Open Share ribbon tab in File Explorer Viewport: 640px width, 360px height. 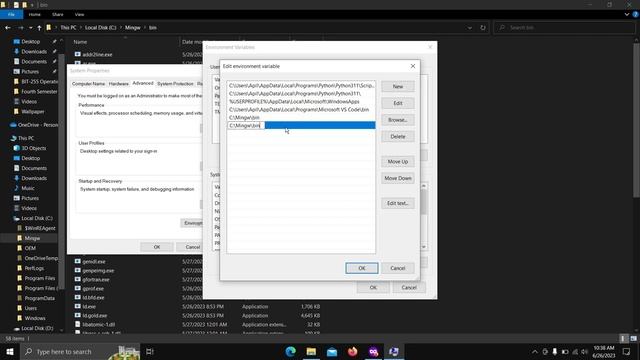pyautogui.click(x=58, y=14)
